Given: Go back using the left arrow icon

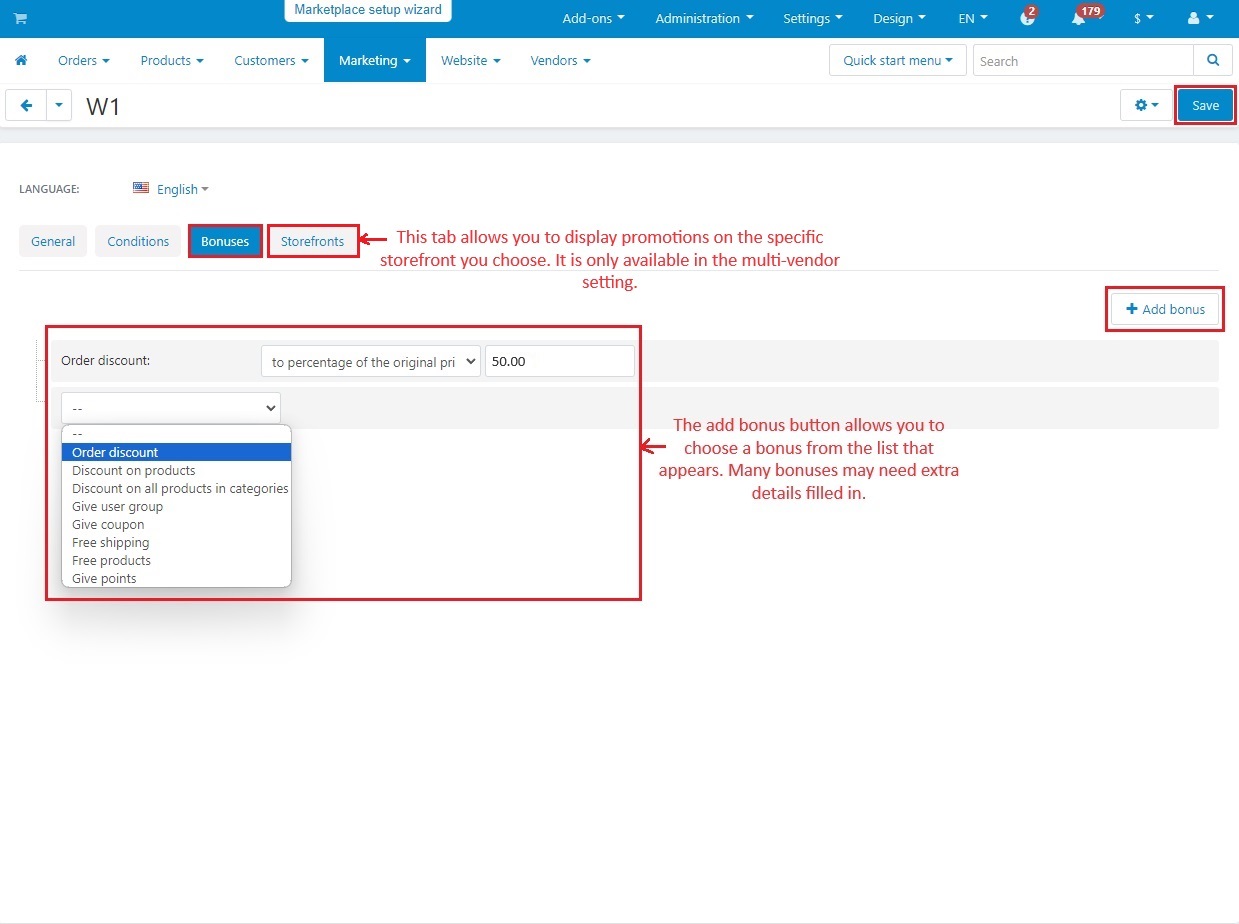Looking at the screenshot, I should click(x=26, y=105).
